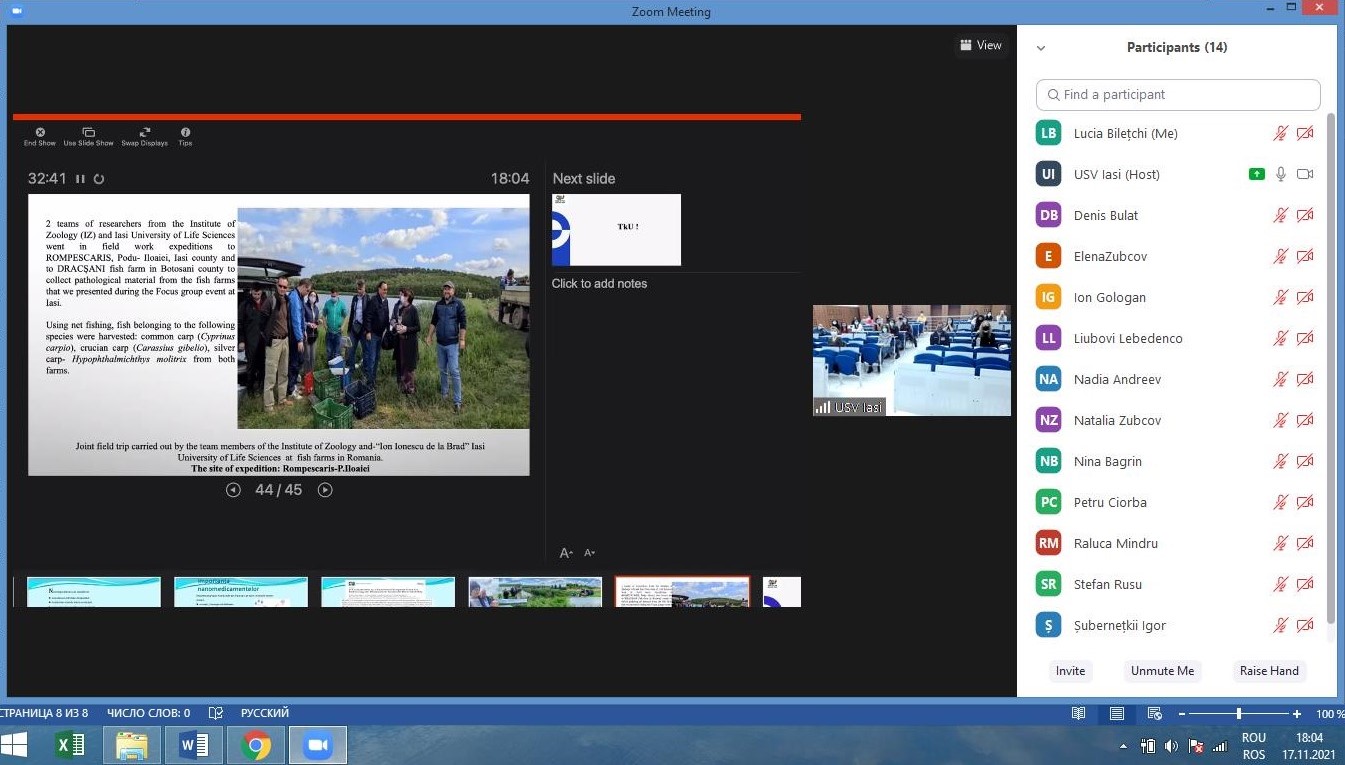Pause the presentation timer
Image resolution: width=1345 pixels, height=765 pixels.
[x=80, y=179]
